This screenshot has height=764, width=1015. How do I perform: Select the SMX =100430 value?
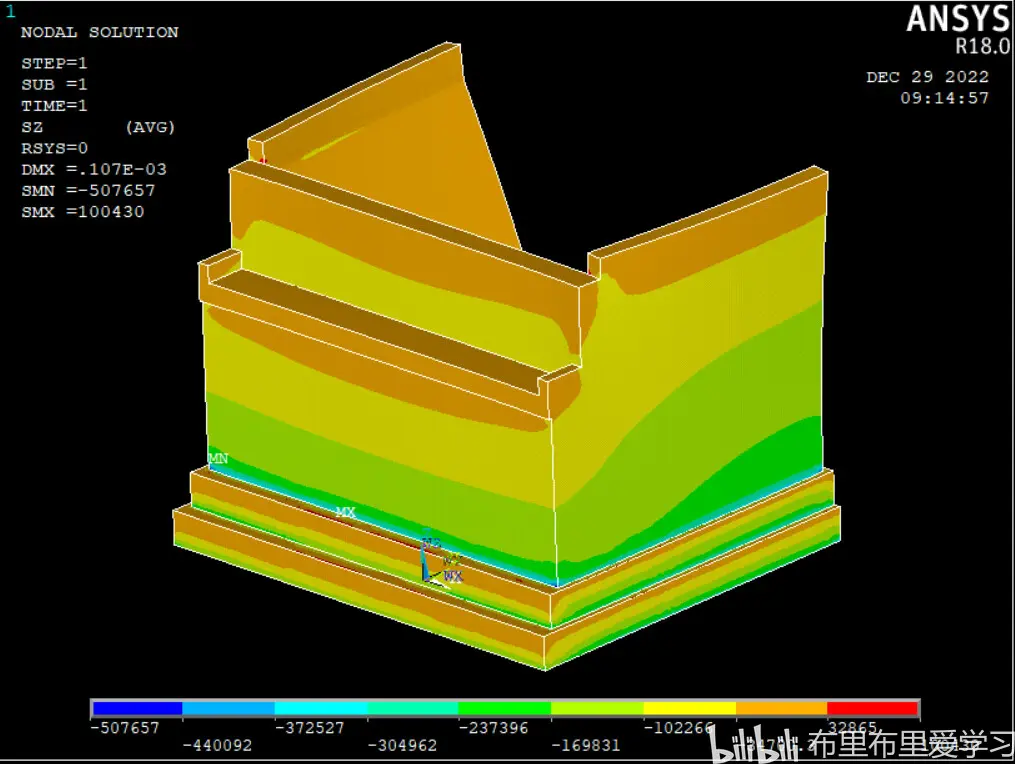coord(83,212)
